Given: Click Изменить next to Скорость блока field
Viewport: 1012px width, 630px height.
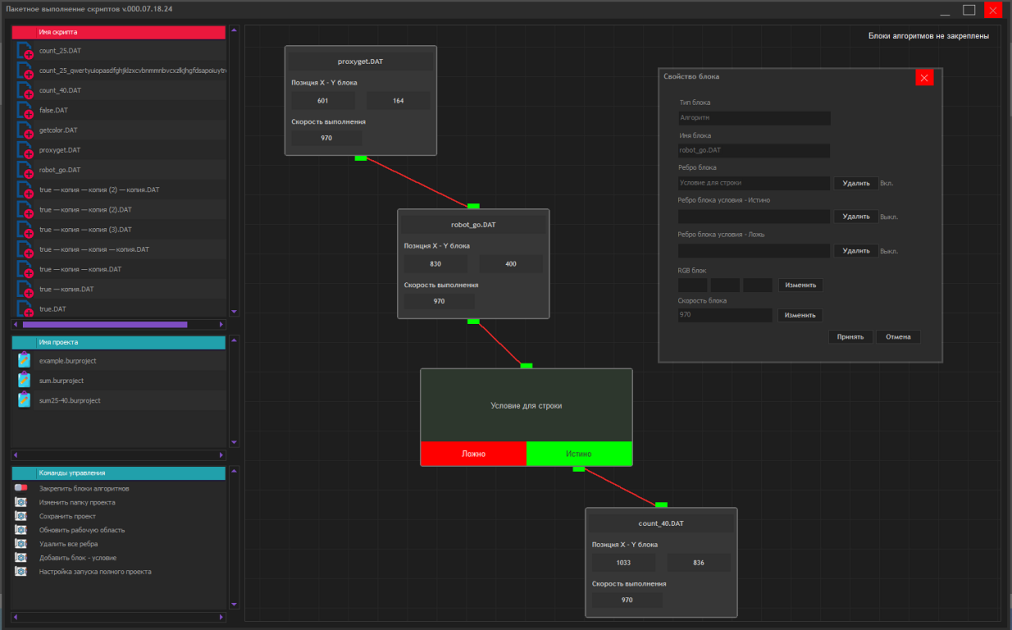Looking at the screenshot, I should point(800,315).
